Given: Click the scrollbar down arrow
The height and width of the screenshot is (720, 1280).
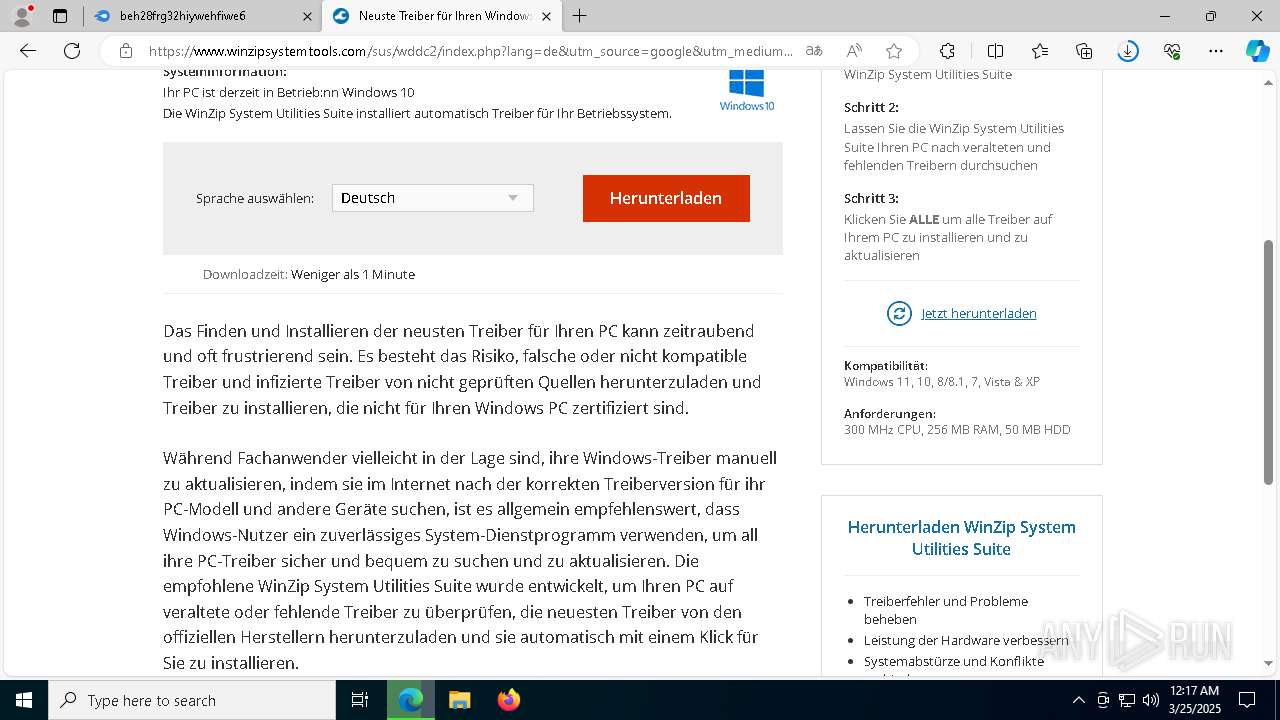Looking at the screenshot, I should [1269, 663].
